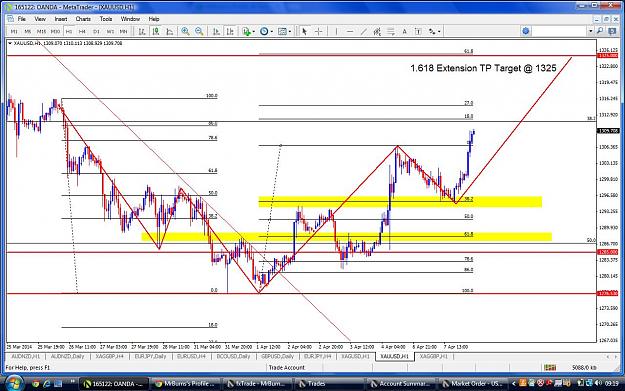The width and height of the screenshot is (625, 391).
Task: Expand the arrows dropdown arrow
Action: [439, 31]
